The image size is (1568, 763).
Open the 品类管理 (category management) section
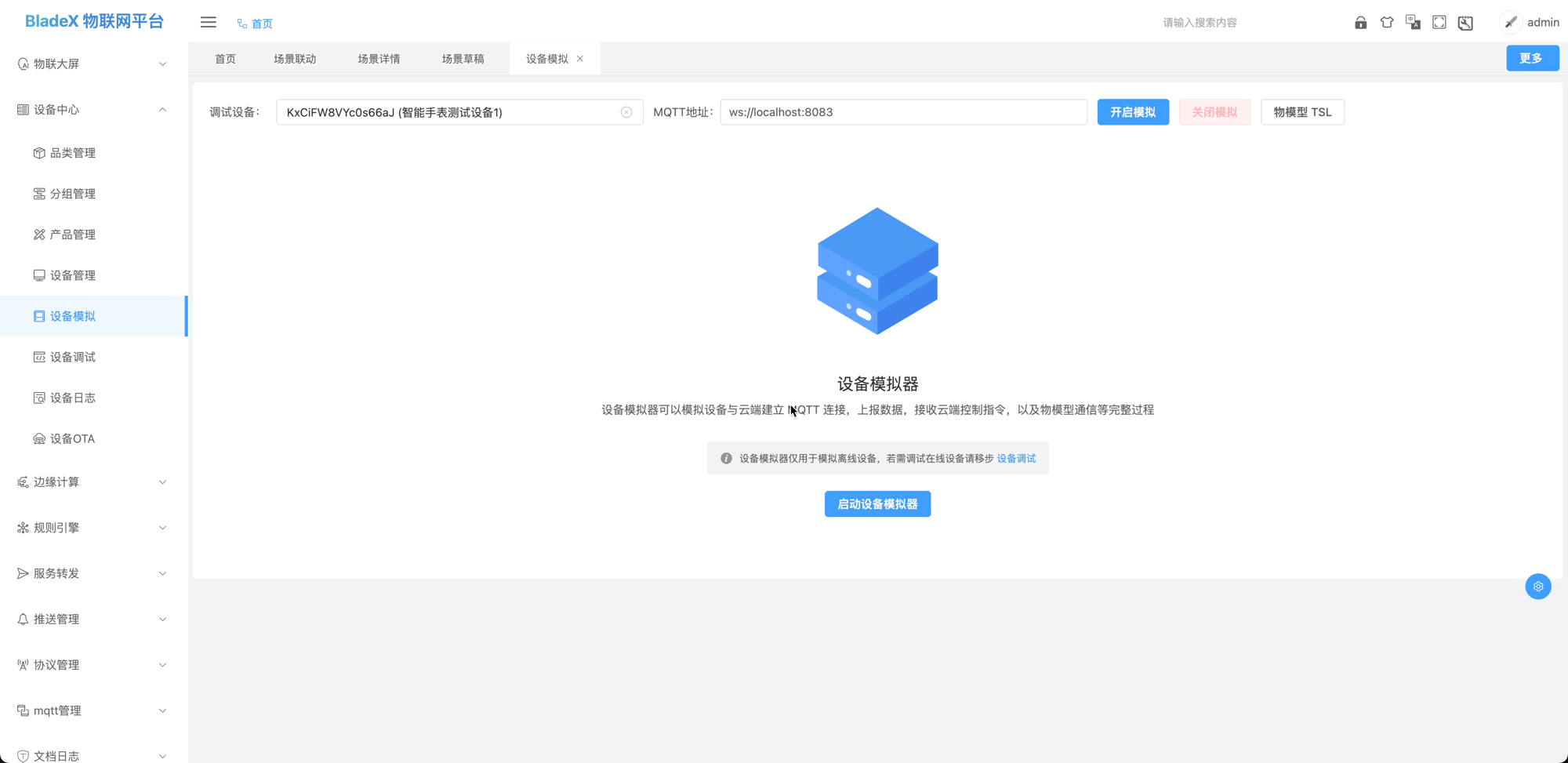tap(74, 152)
